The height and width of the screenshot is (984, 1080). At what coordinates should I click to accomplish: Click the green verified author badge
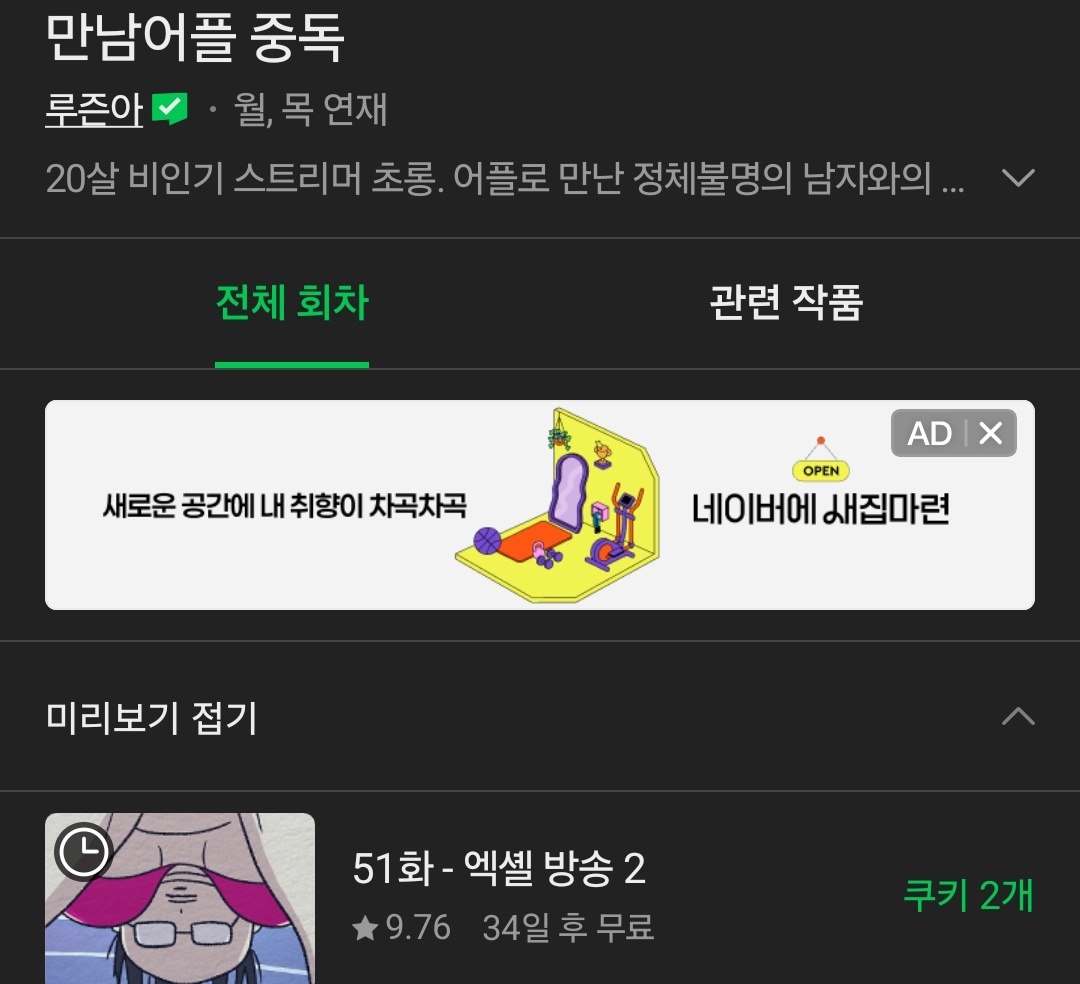(169, 108)
